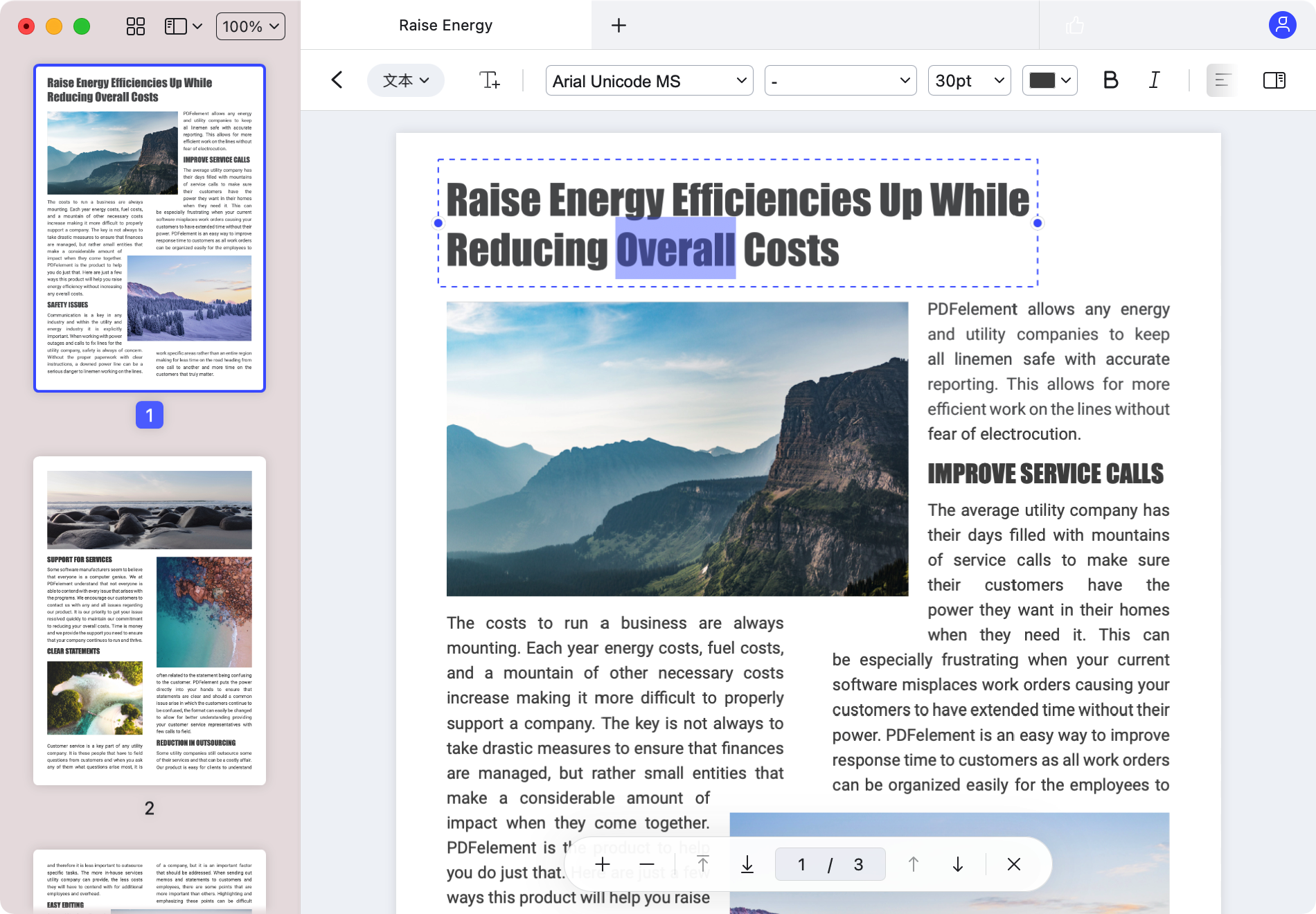The height and width of the screenshot is (914, 1316).
Task: Zoom in with the plus icon
Action: [603, 864]
